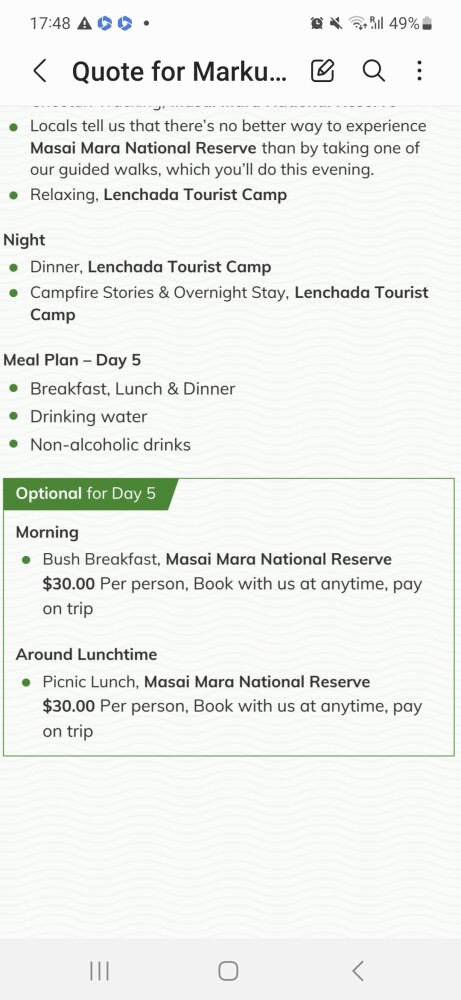Tap 'Non-alcoholic drinks' list entry
The height and width of the screenshot is (1000, 461).
[x=110, y=445]
